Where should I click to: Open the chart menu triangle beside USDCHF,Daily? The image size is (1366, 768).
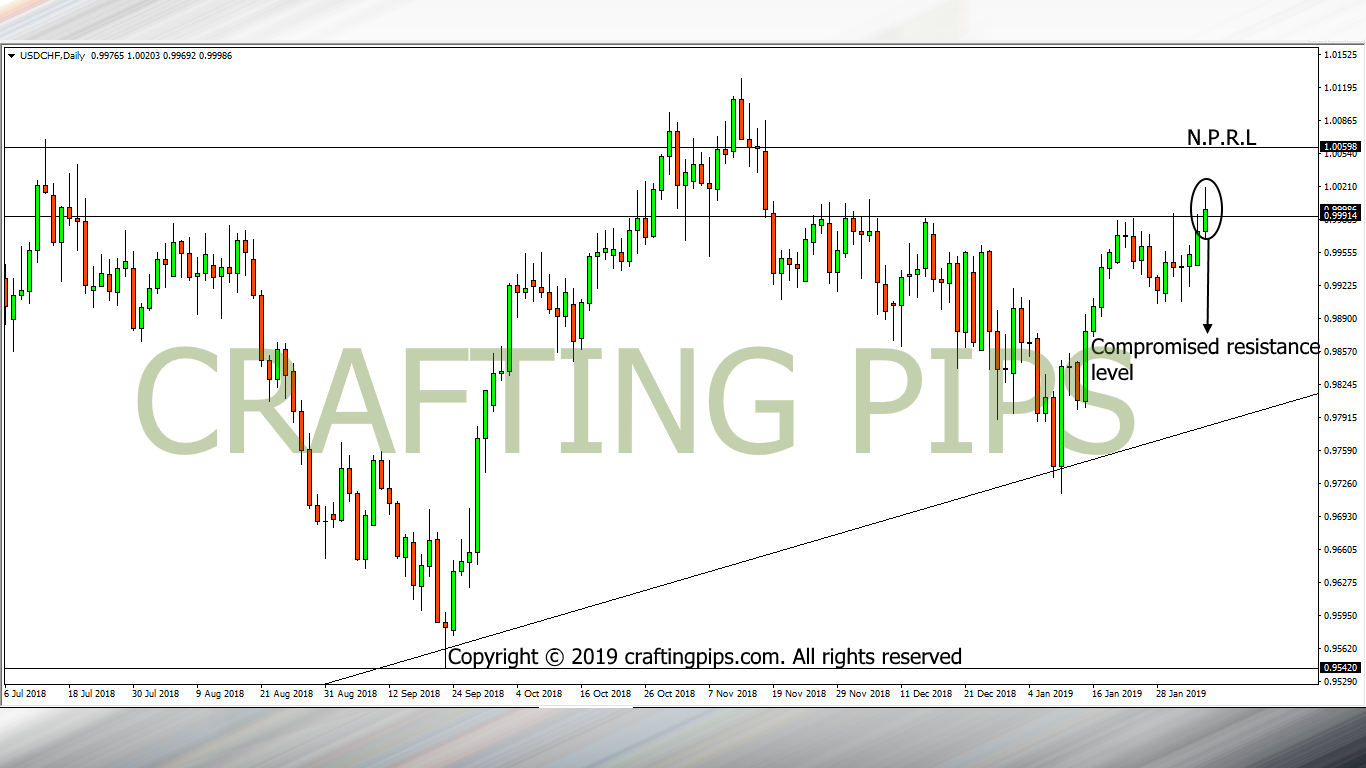[x=11, y=56]
